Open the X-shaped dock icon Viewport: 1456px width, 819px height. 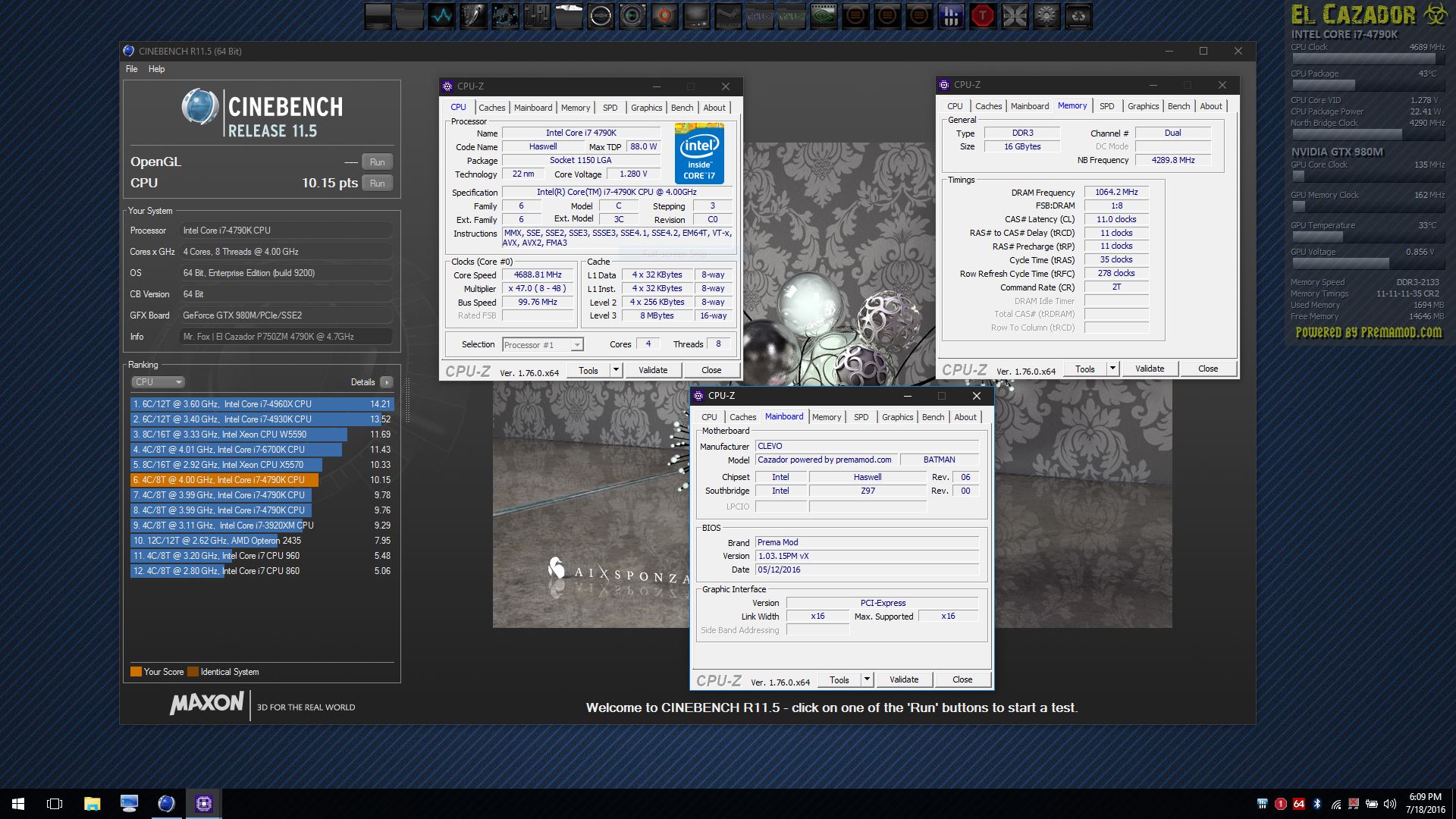coord(1015,16)
